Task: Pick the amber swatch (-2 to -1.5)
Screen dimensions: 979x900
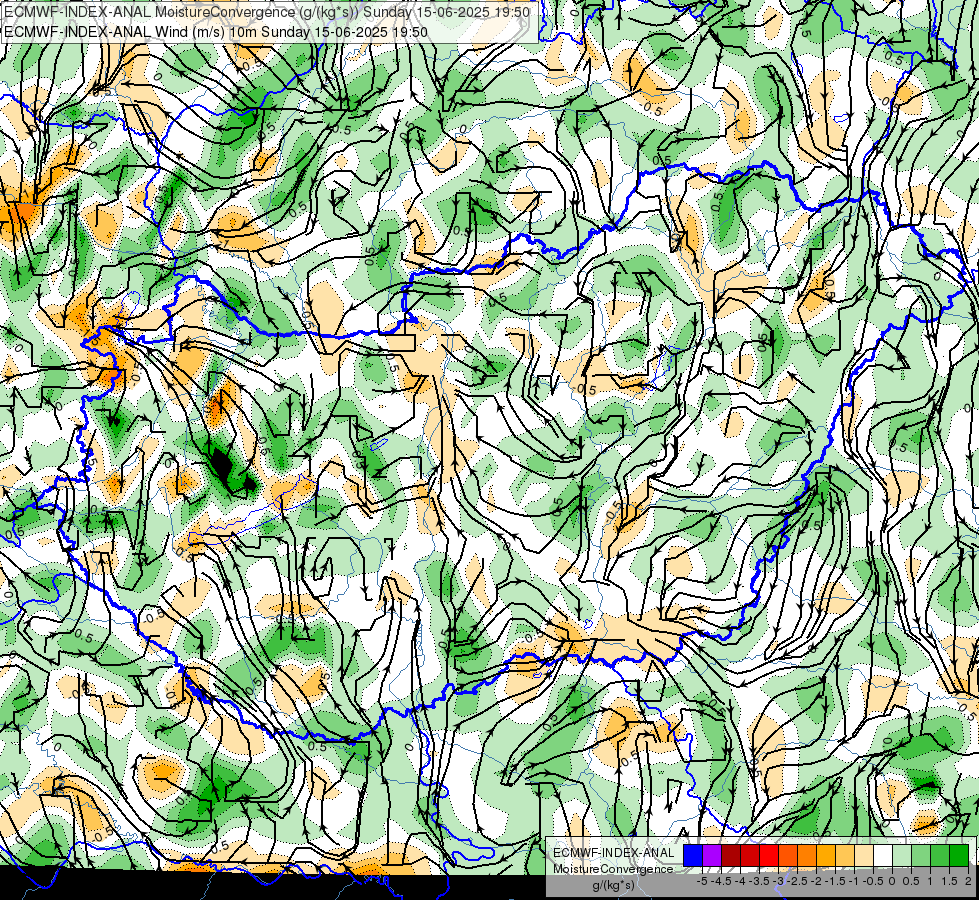Action: [x=826, y=855]
